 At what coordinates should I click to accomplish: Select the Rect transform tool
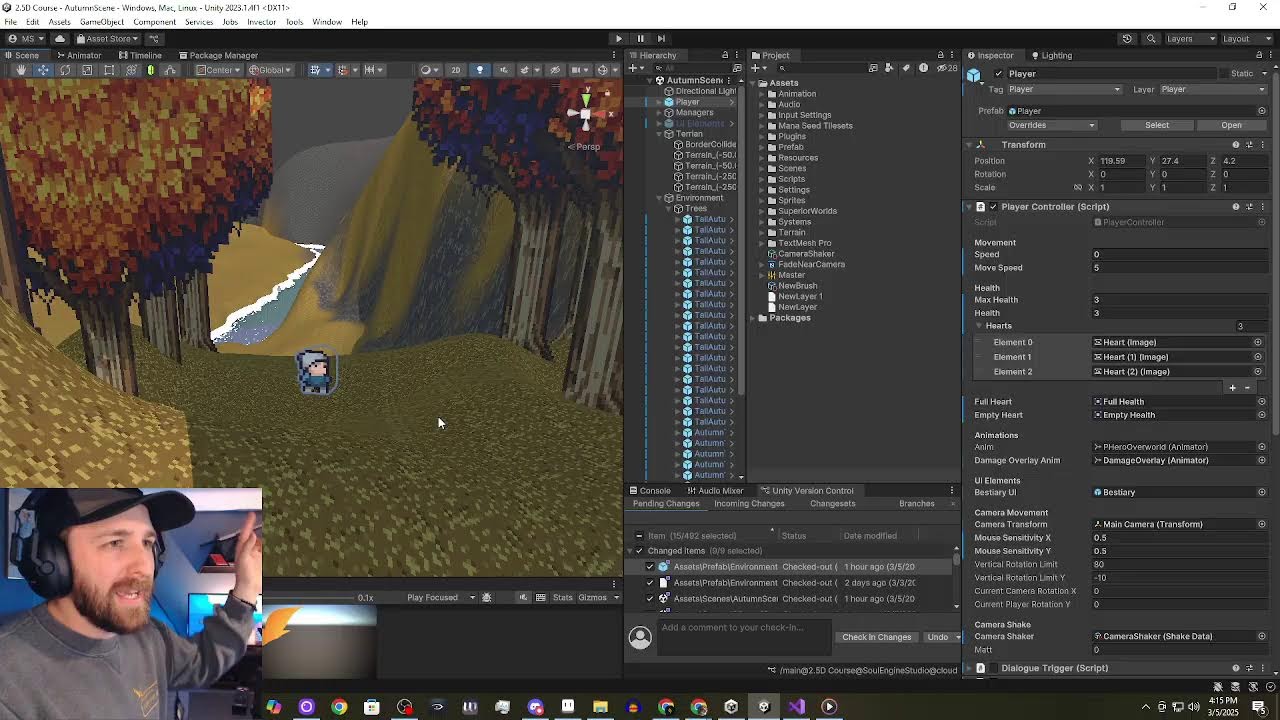109,70
